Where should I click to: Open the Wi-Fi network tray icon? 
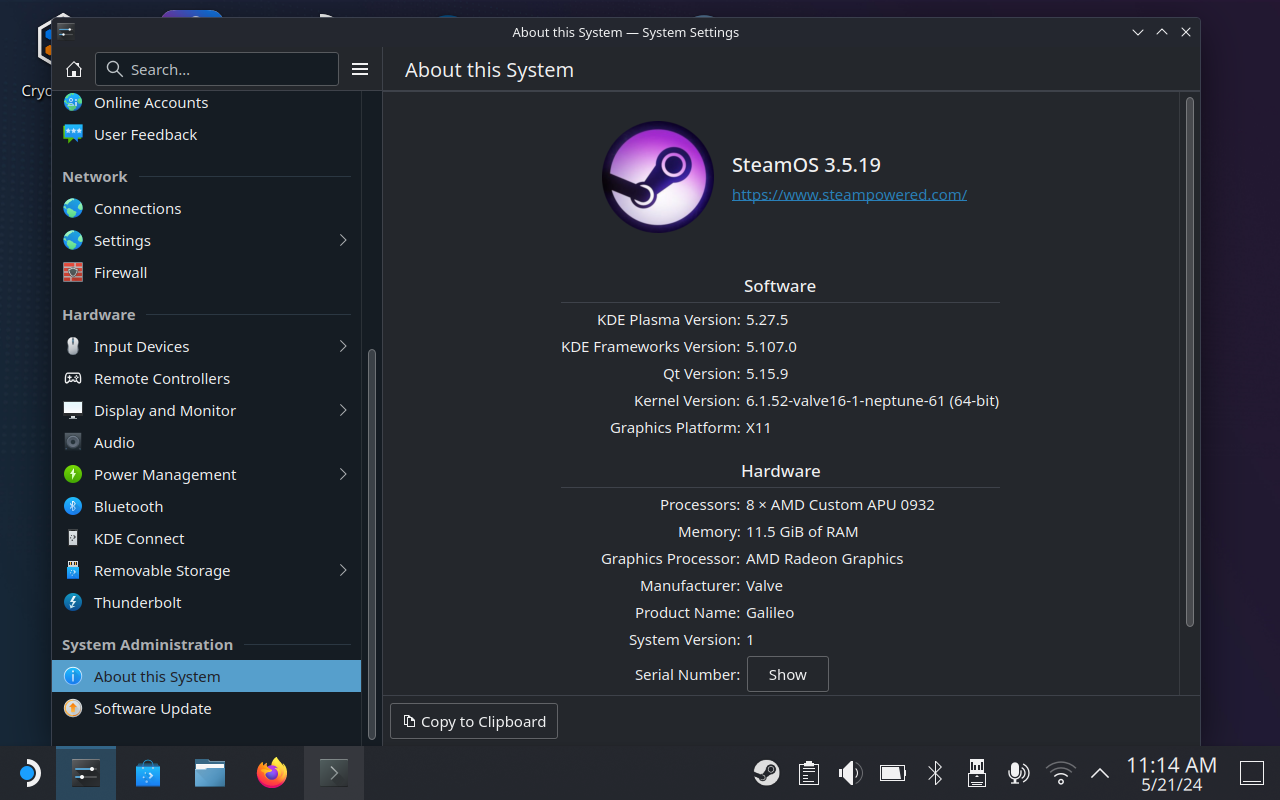tap(1059, 773)
